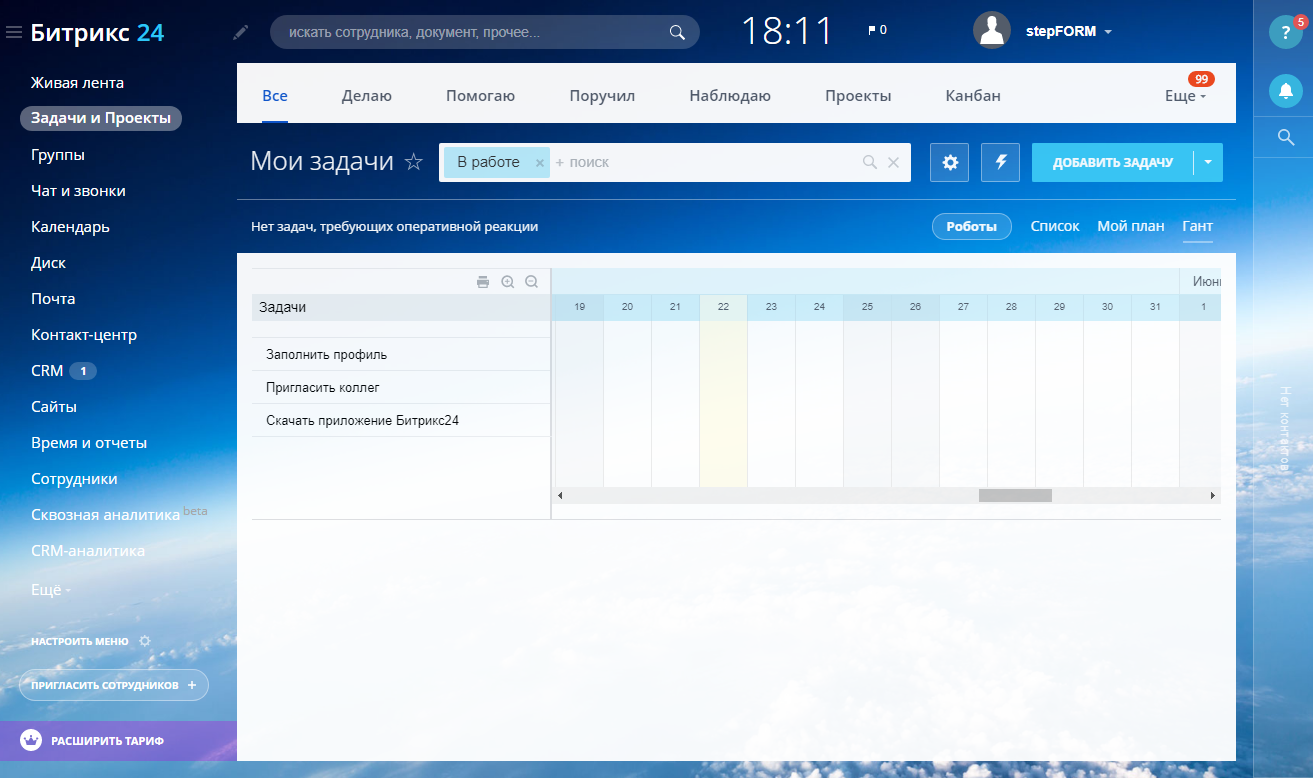
Task: Click the crown icon on Расширить тариф
Action: [31, 741]
